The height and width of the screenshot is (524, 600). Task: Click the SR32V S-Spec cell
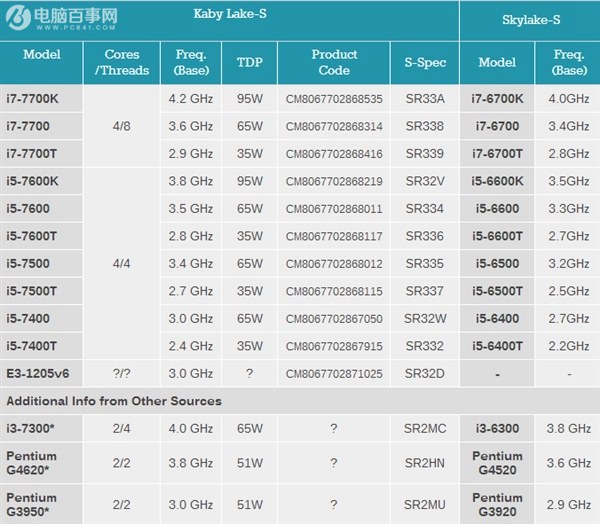pos(425,181)
